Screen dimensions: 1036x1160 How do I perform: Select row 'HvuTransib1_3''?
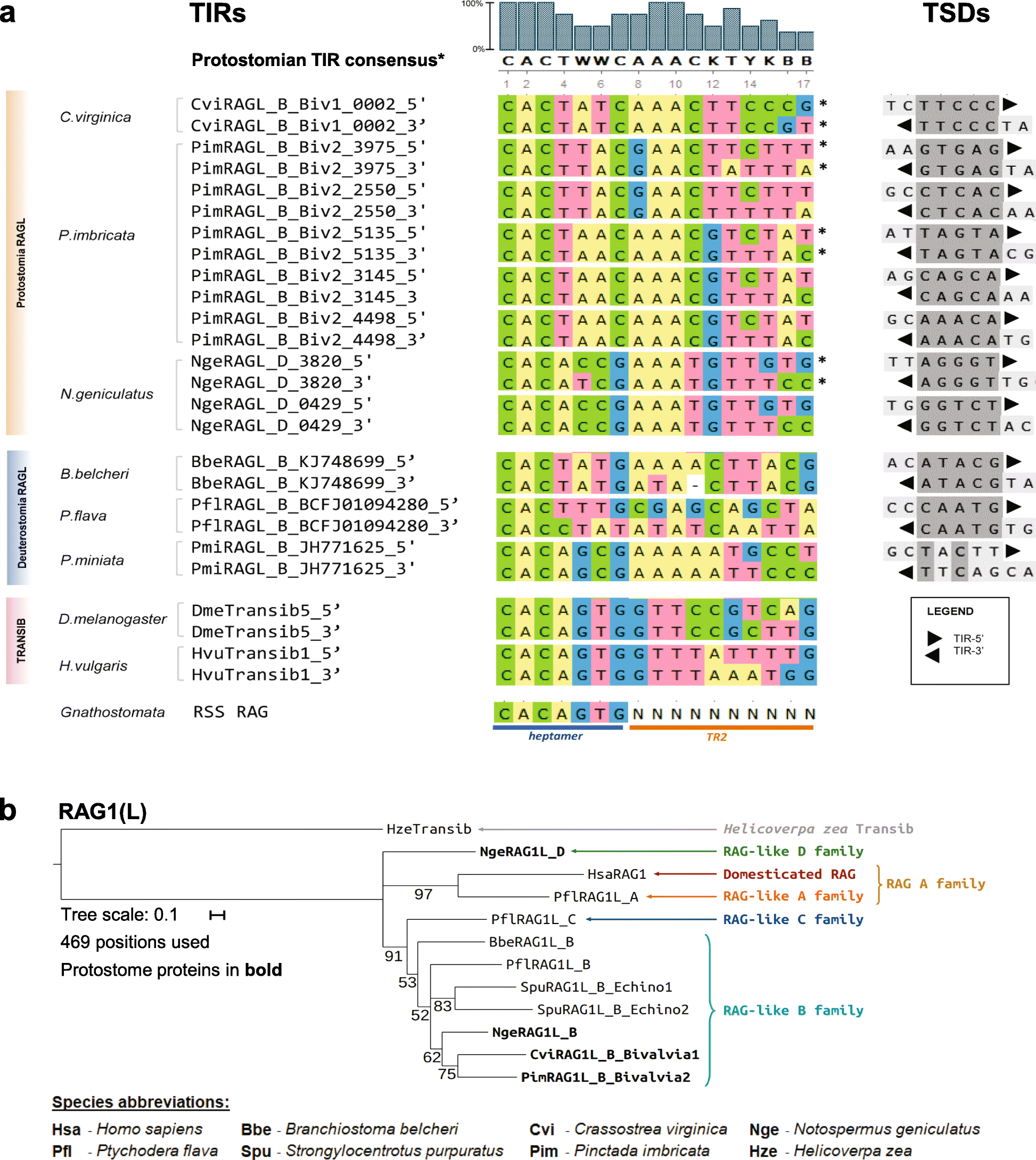tap(266, 675)
